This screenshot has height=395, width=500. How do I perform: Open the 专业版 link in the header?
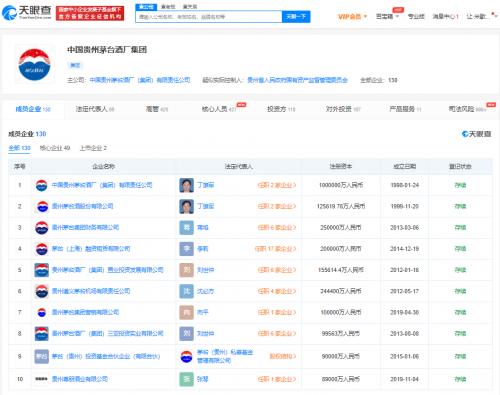pos(416,16)
